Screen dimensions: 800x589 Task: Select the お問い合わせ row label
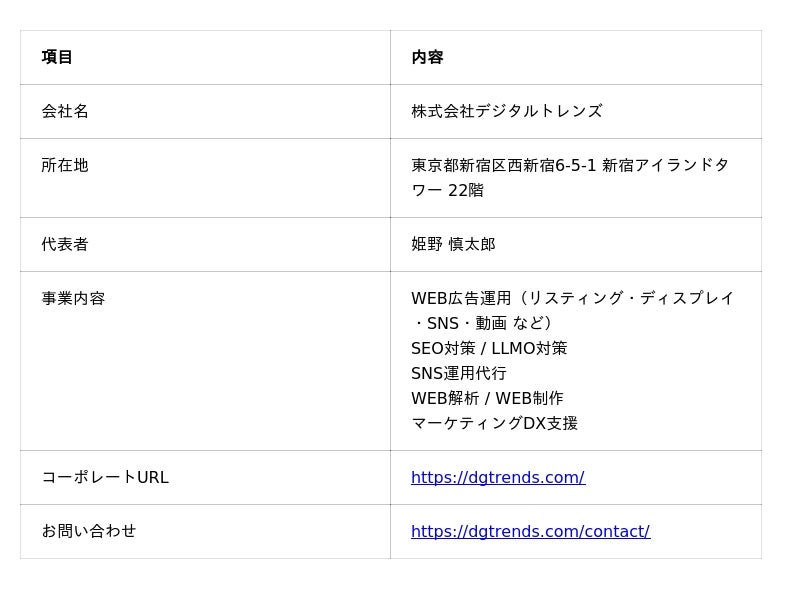(89, 532)
